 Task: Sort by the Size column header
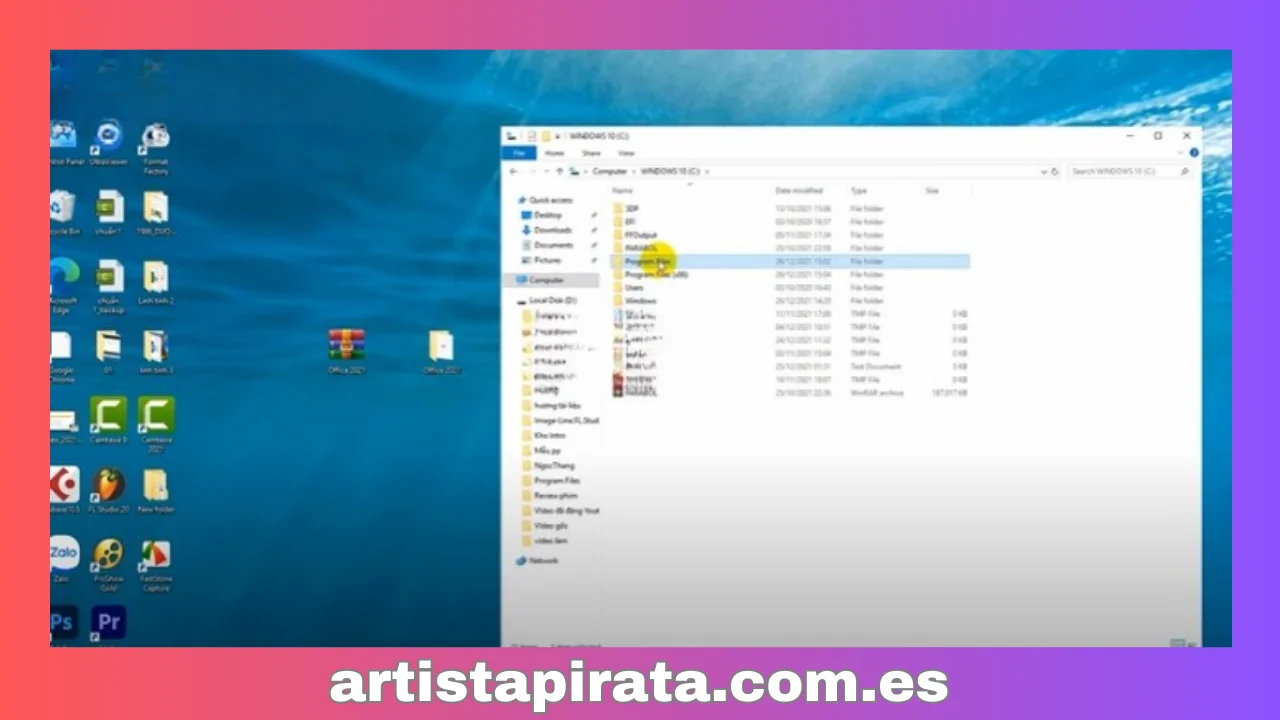point(932,190)
